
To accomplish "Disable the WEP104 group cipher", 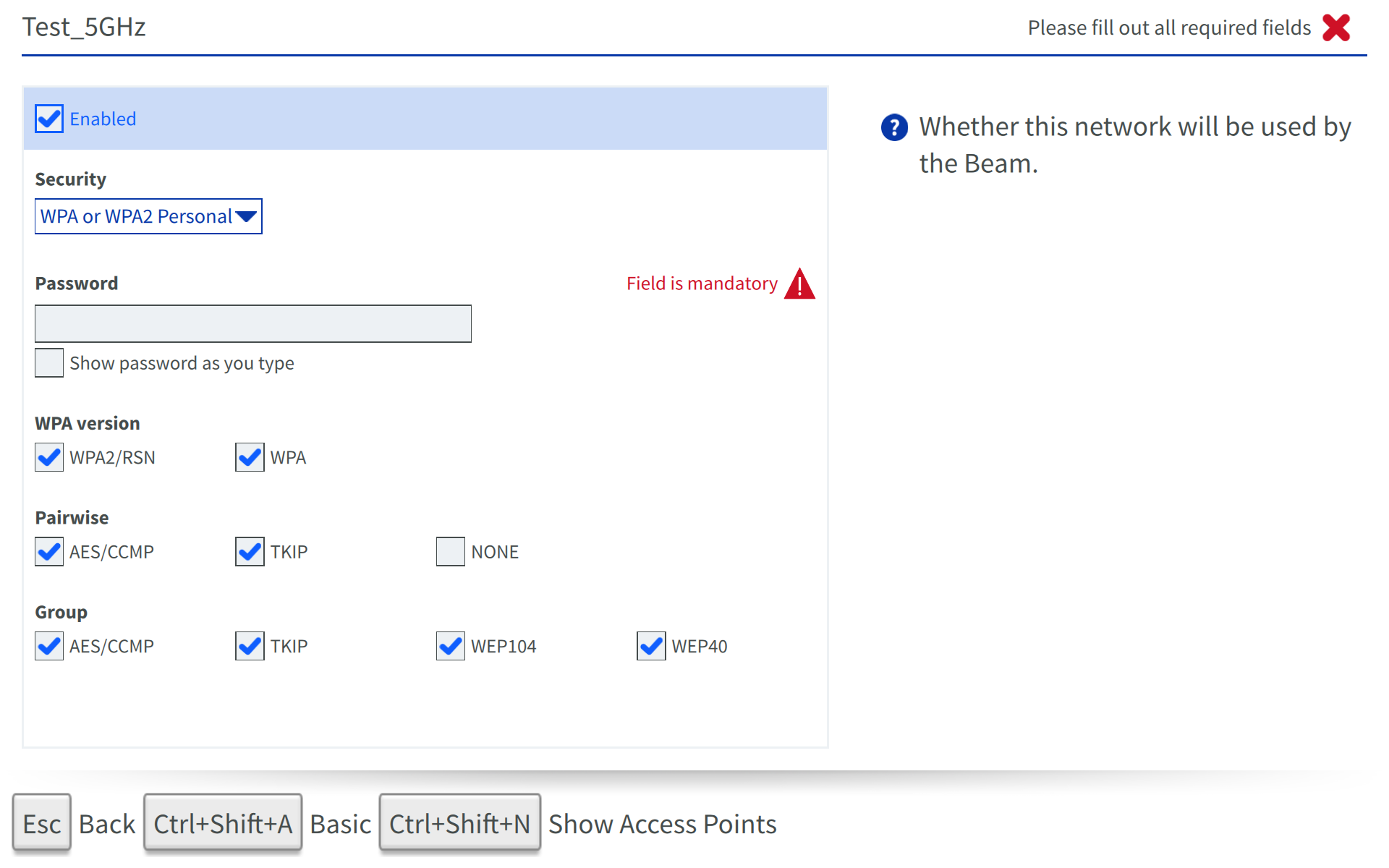I will [x=450, y=646].
